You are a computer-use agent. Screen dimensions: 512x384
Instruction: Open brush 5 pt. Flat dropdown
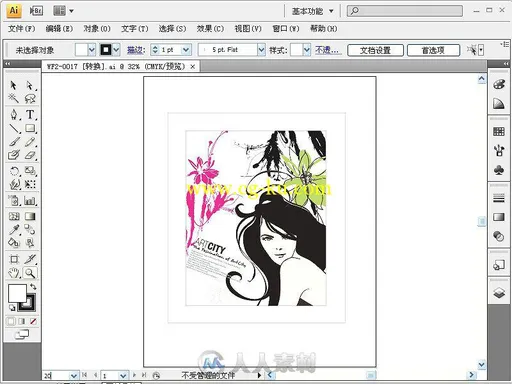pos(261,50)
